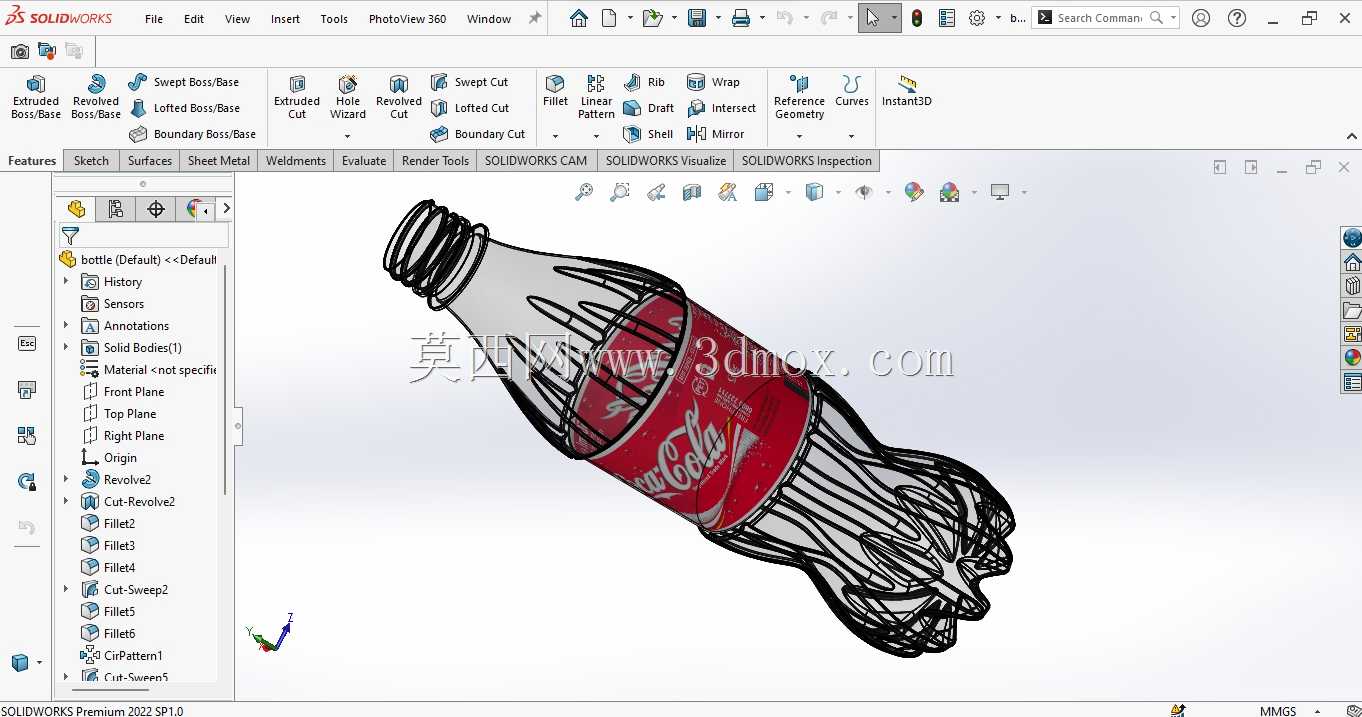Activate the Intersect tool
The width and height of the screenshot is (1362, 717).
coord(722,108)
